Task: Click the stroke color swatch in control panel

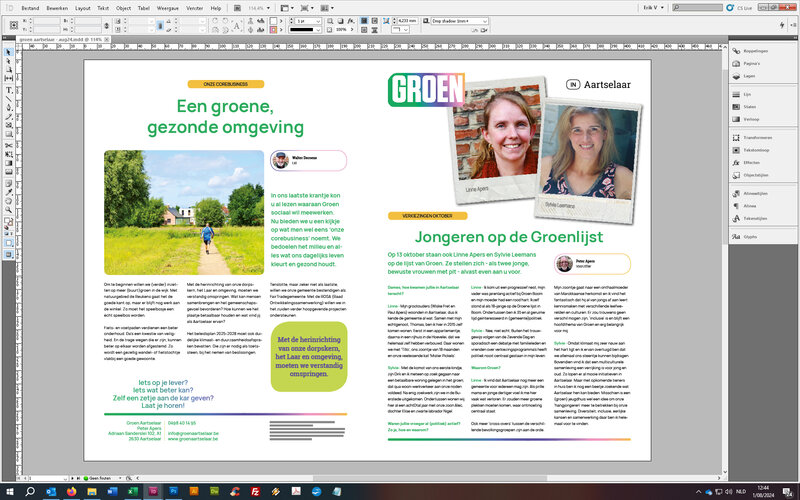Action: (273, 30)
